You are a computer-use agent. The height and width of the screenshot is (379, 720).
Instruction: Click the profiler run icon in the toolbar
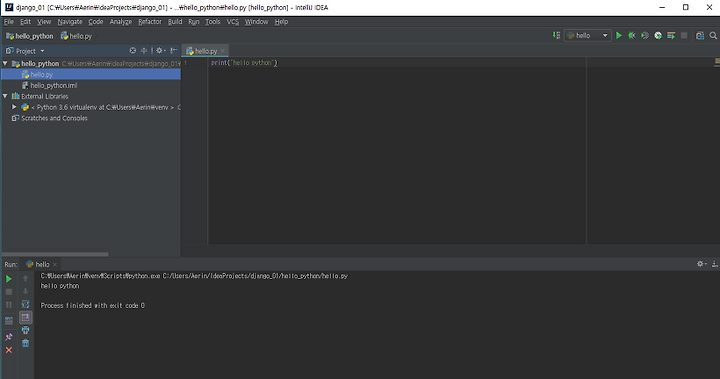[x=658, y=35]
